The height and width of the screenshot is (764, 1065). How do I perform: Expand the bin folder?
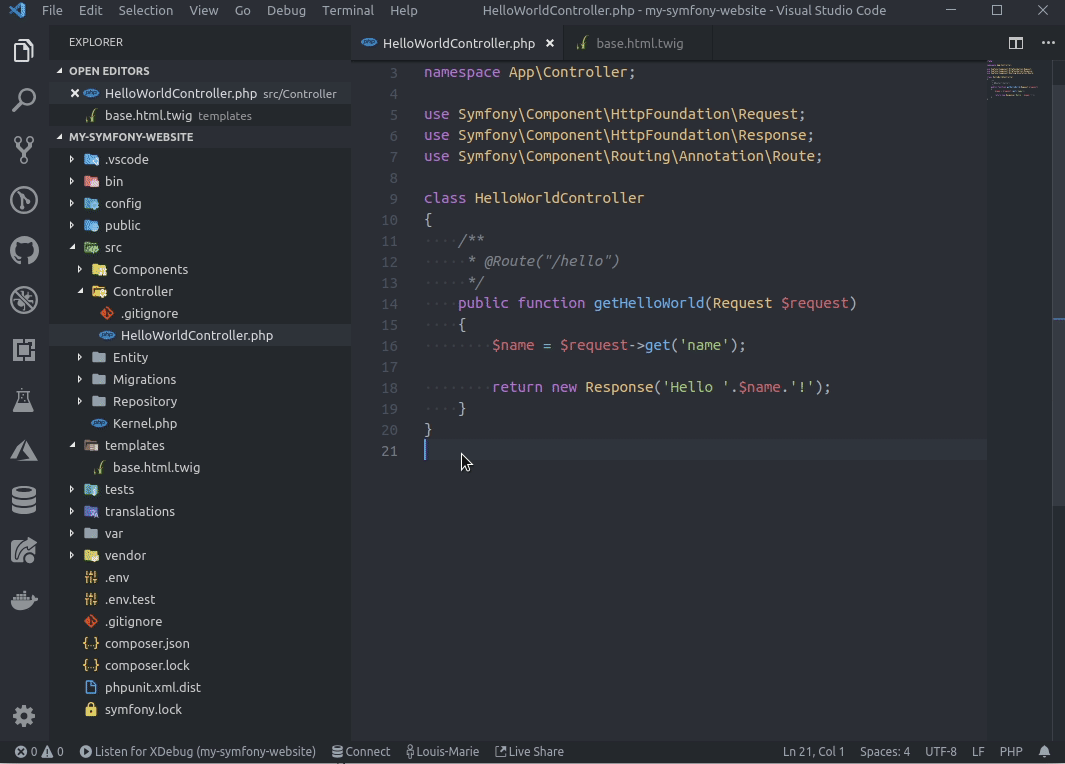pyautogui.click(x=72, y=181)
